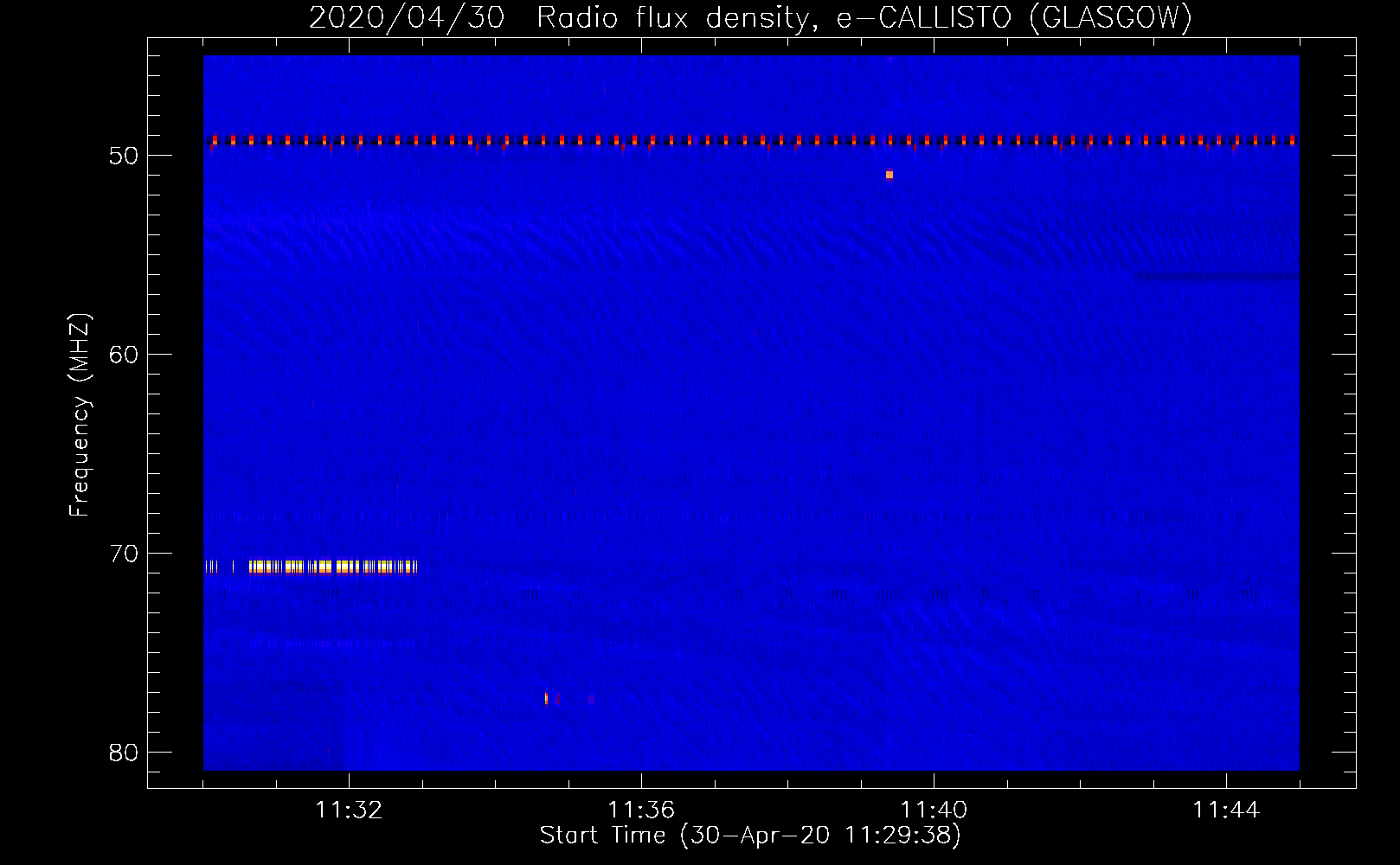Screen dimensions: 1400x865
Task: Click the 11:44 time tick label
Action: [x=1226, y=810]
